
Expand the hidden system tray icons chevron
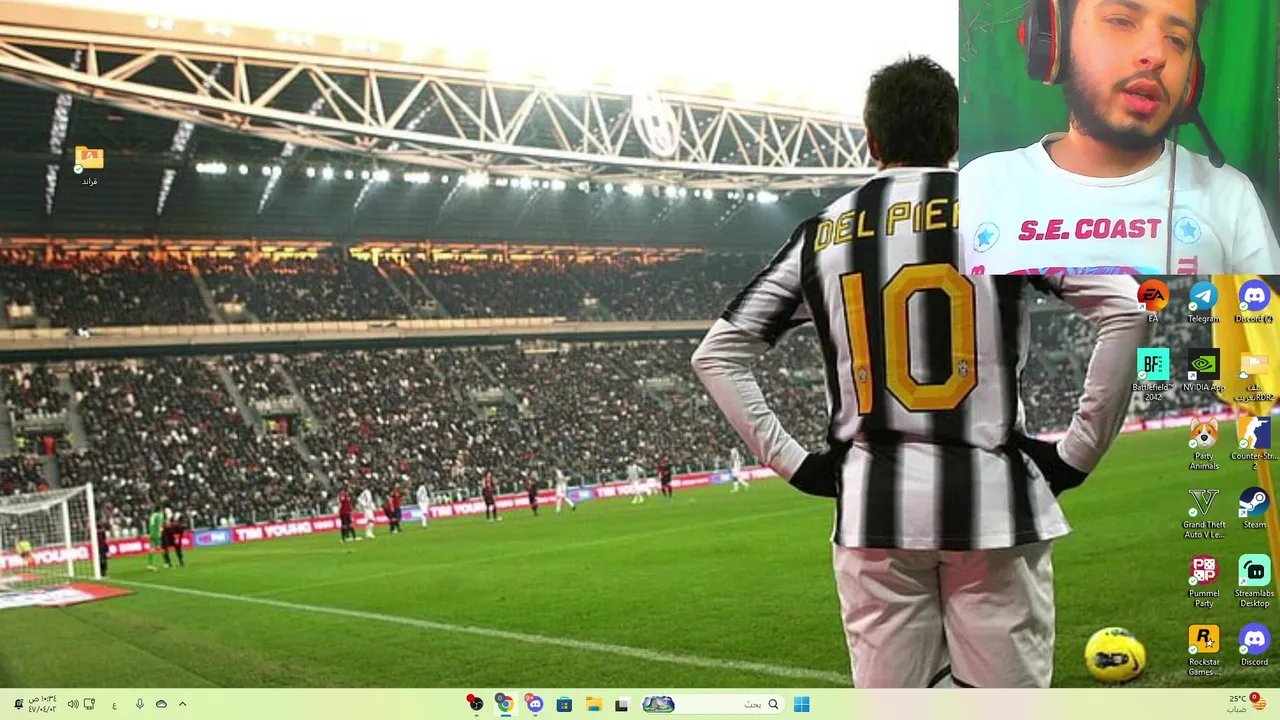(x=182, y=704)
